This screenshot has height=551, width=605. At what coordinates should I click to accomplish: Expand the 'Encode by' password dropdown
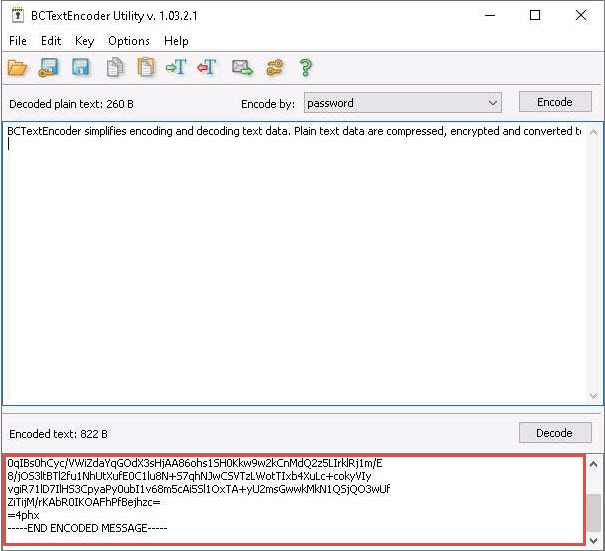tap(492, 103)
